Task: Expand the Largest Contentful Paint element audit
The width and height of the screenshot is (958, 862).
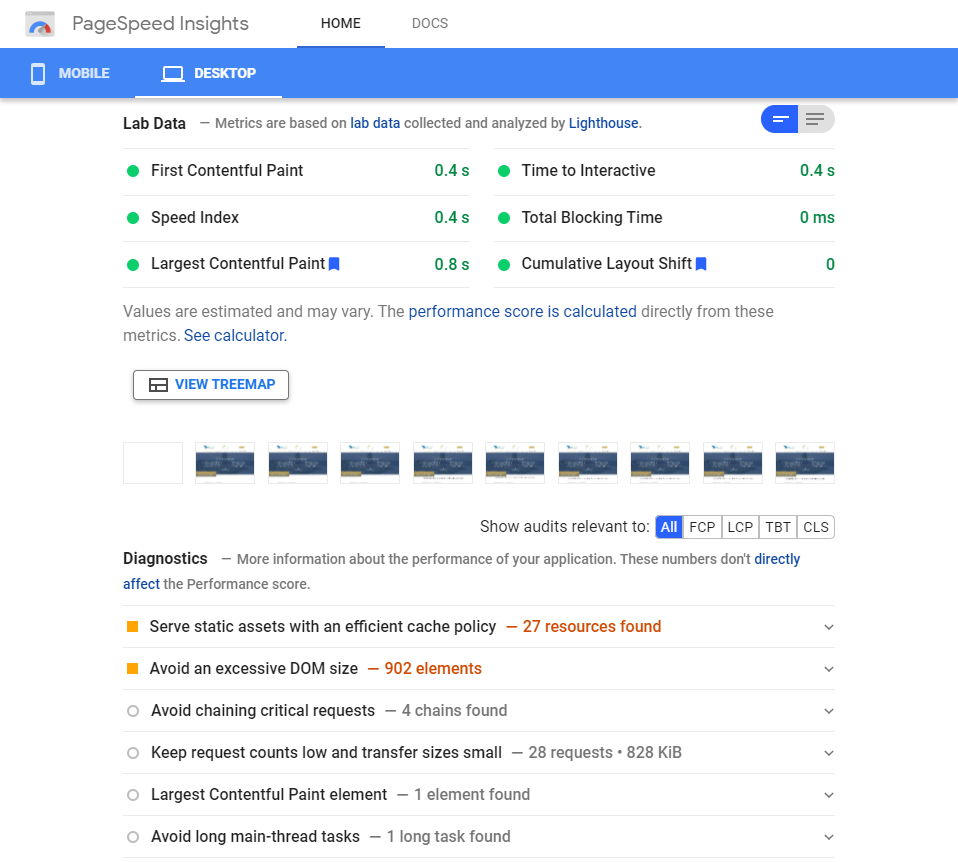Action: click(x=828, y=795)
